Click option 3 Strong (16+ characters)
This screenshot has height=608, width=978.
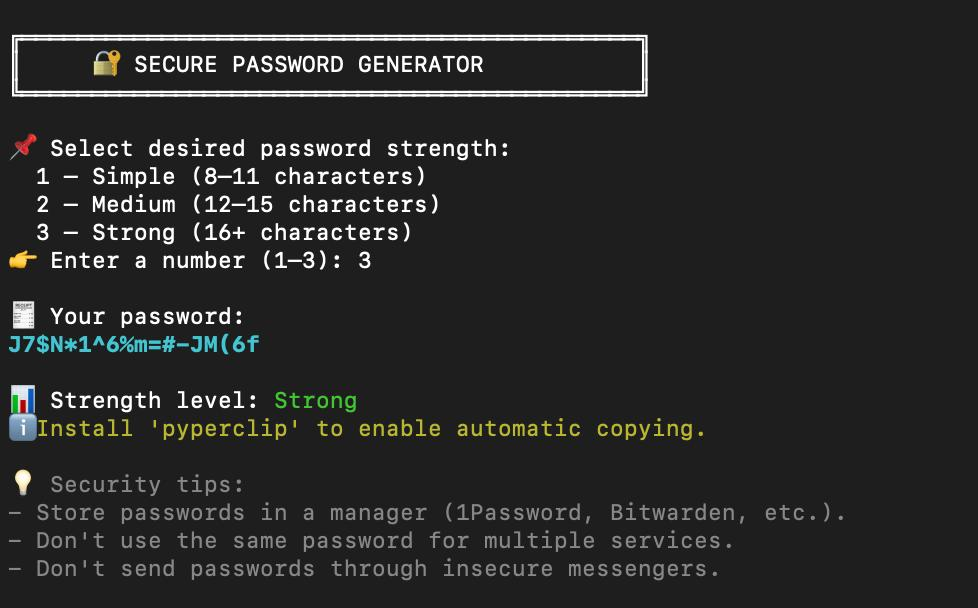[224, 233]
